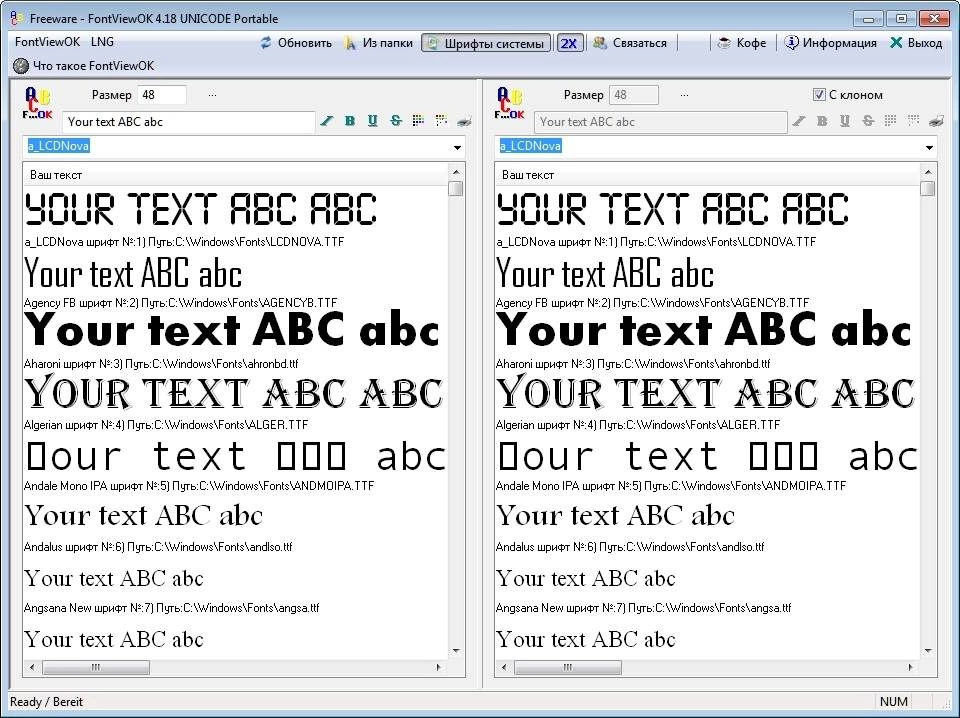
Task: Open Информация about dialog
Action: pyautogui.click(x=831, y=43)
